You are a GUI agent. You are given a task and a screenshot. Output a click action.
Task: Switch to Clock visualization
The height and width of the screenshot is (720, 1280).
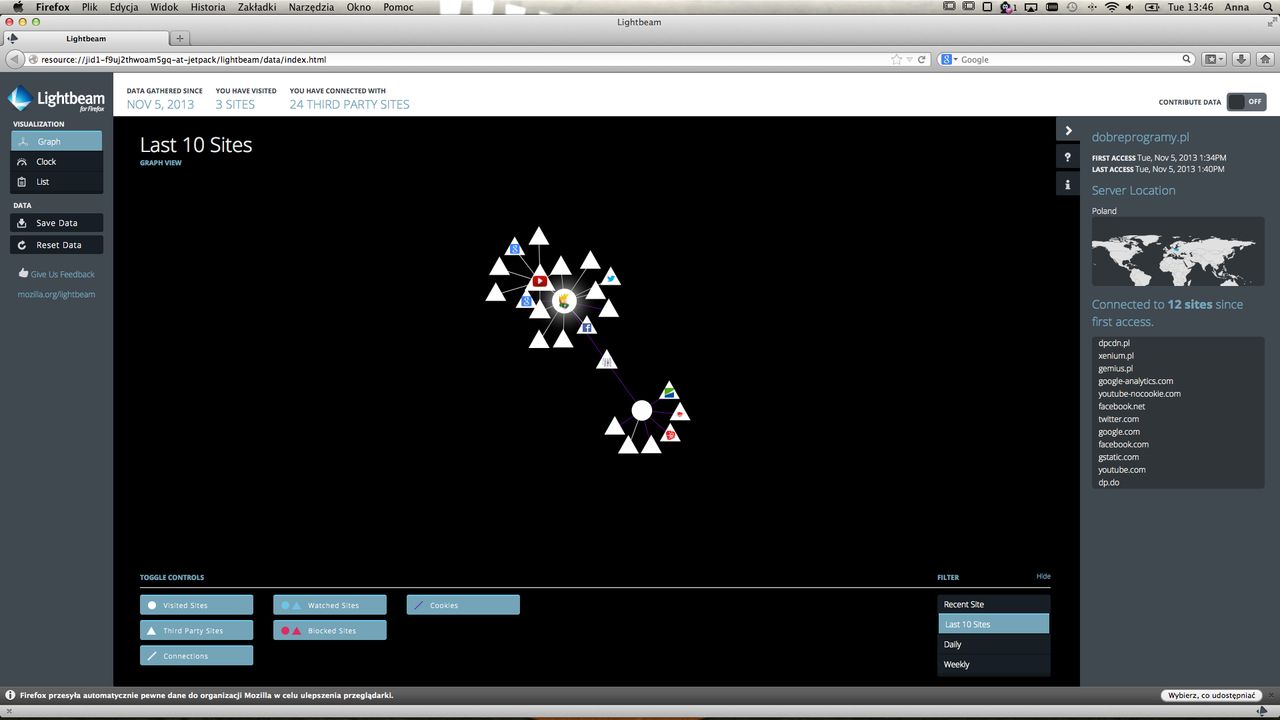57,161
